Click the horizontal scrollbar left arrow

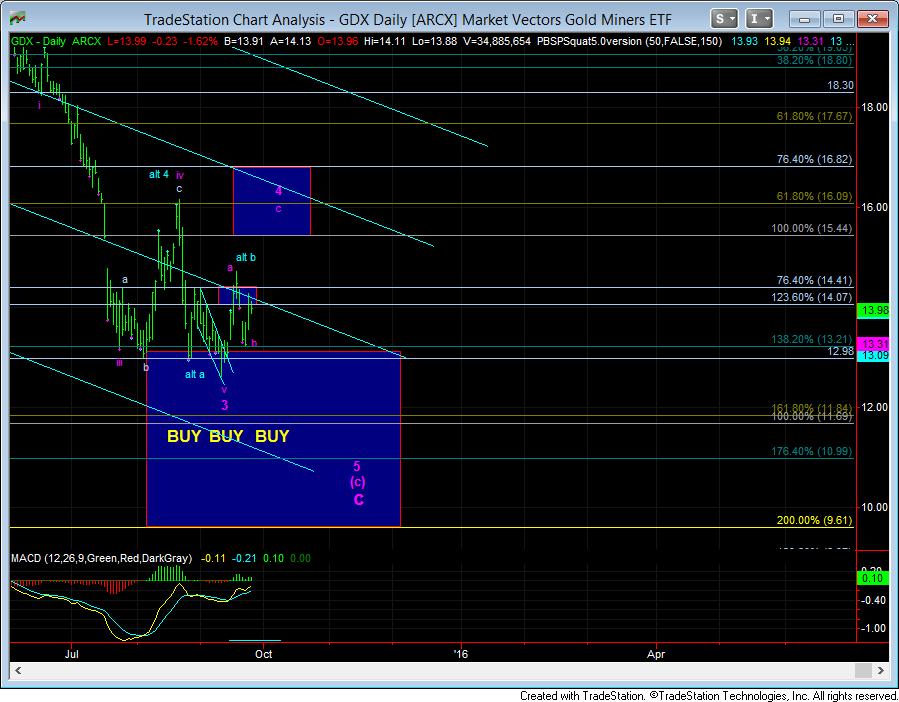(18, 670)
